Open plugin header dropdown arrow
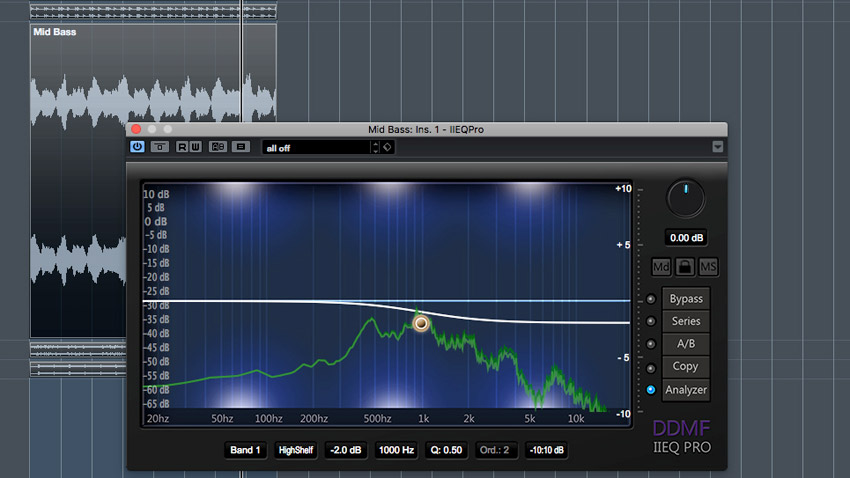 coord(717,147)
